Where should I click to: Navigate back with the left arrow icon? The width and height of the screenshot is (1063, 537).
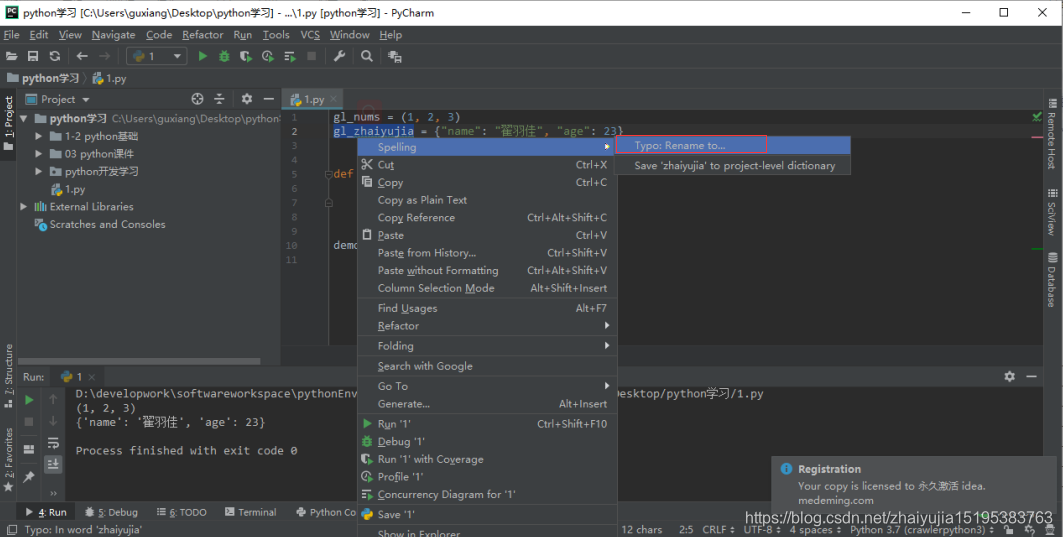tap(82, 56)
